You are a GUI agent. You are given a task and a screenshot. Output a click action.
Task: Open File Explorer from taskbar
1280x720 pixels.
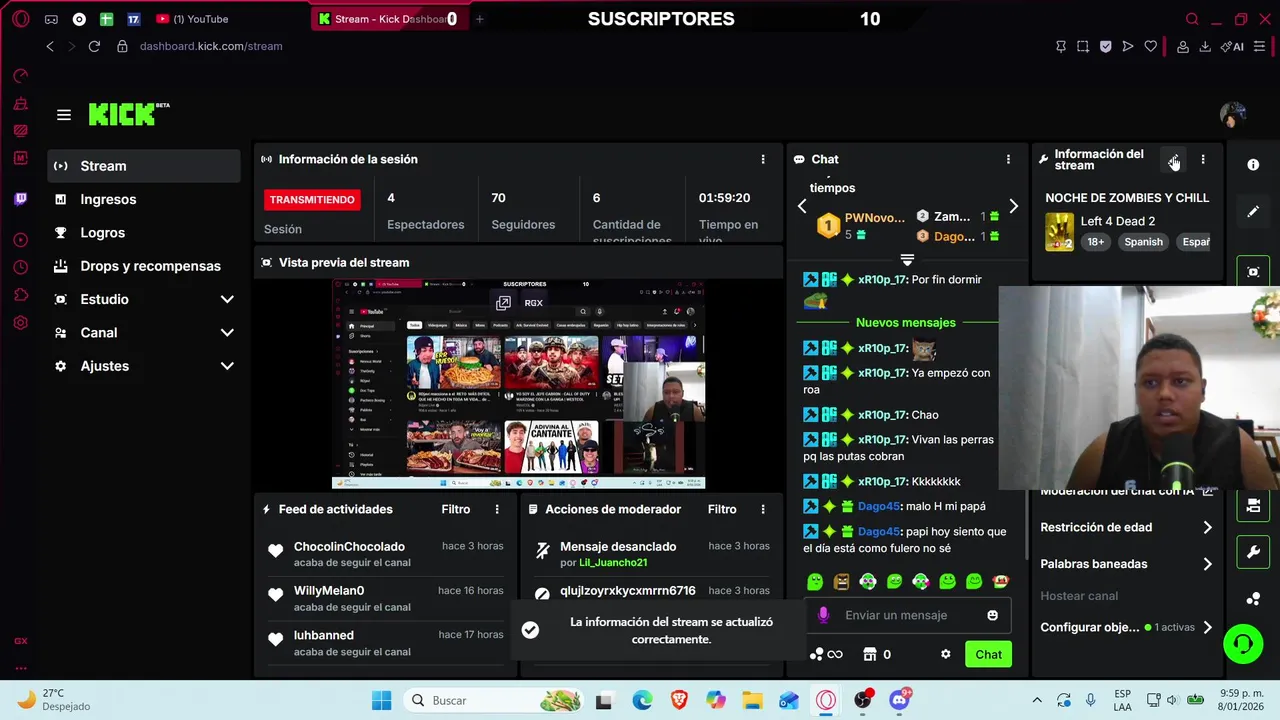(x=752, y=700)
